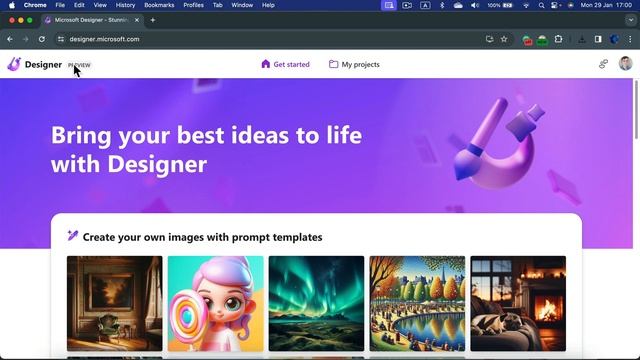Open the Window menu
The height and width of the screenshot is (360, 640).
tap(242, 5)
